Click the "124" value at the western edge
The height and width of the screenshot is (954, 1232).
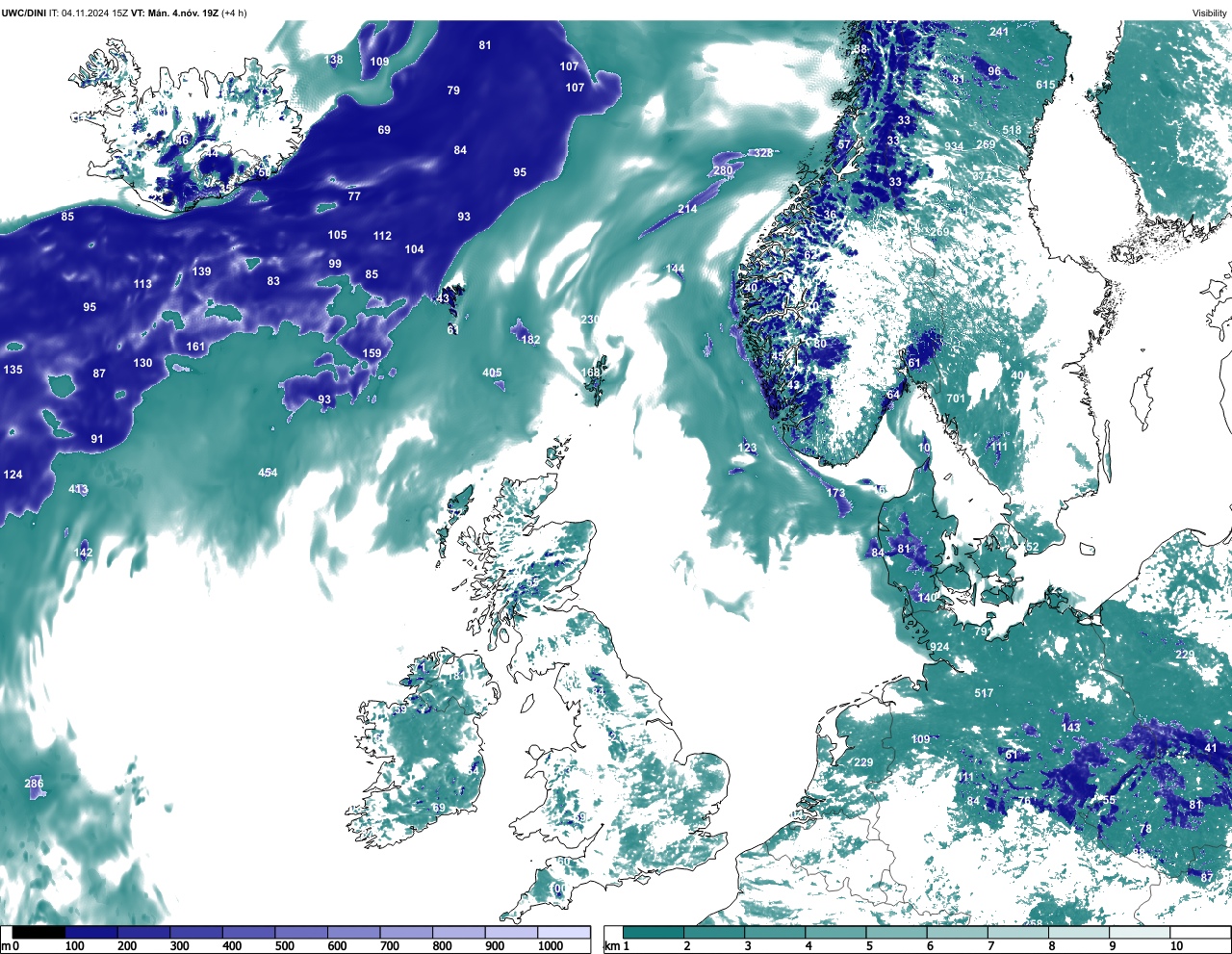13,475
